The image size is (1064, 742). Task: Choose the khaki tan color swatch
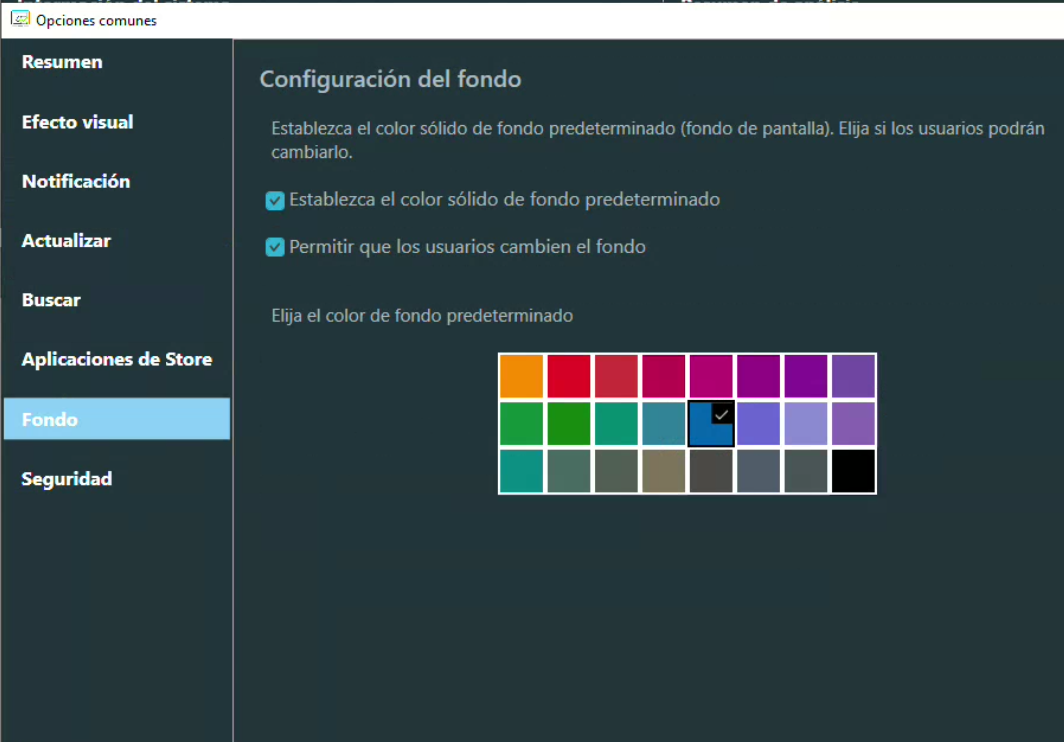click(664, 471)
